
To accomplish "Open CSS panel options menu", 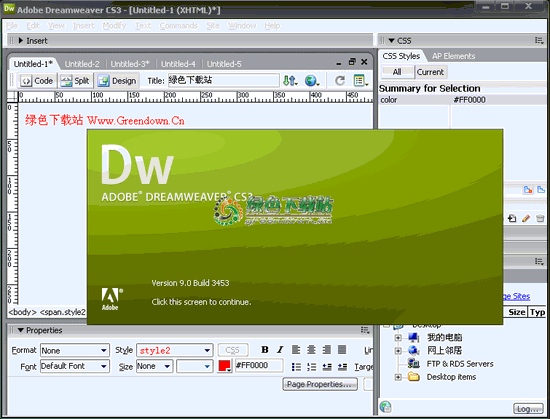I will pyautogui.click(x=539, y=41).
